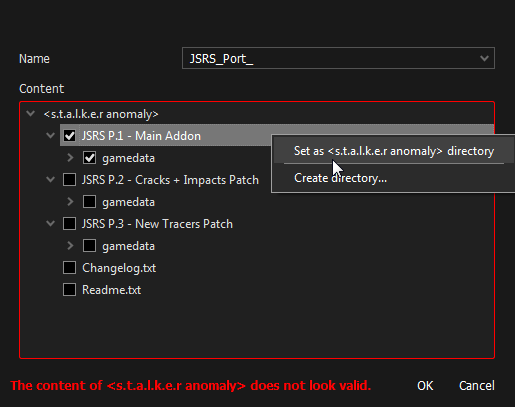Select JSRS P.3 - New Tracers Patch row
The height and width of the screenshot is (407, 515).
click(157, 224)
